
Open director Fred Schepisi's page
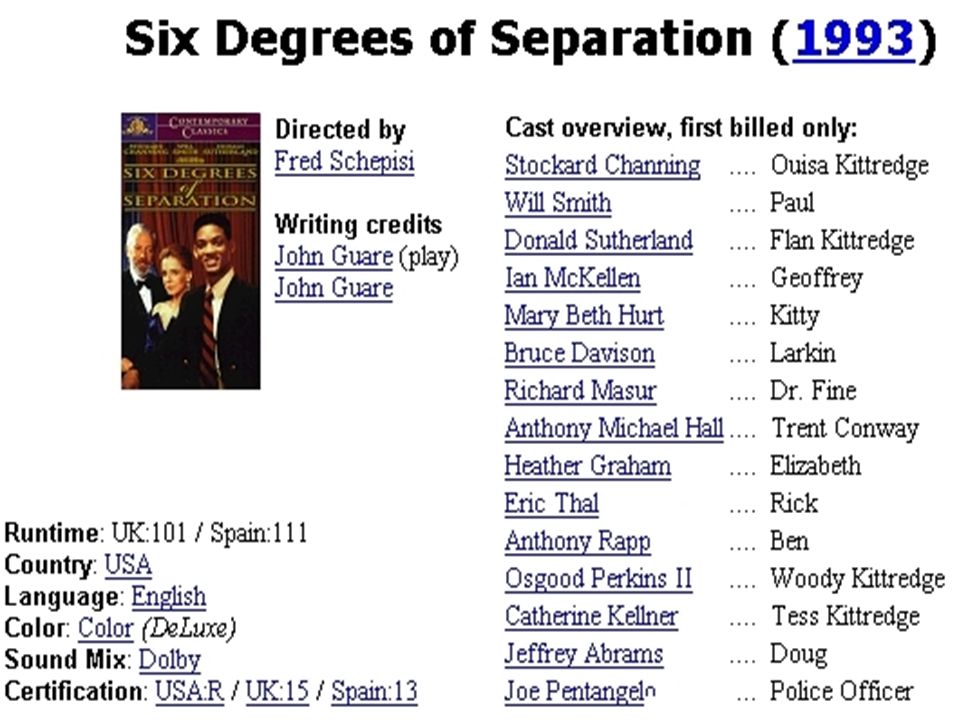[344, 162]
